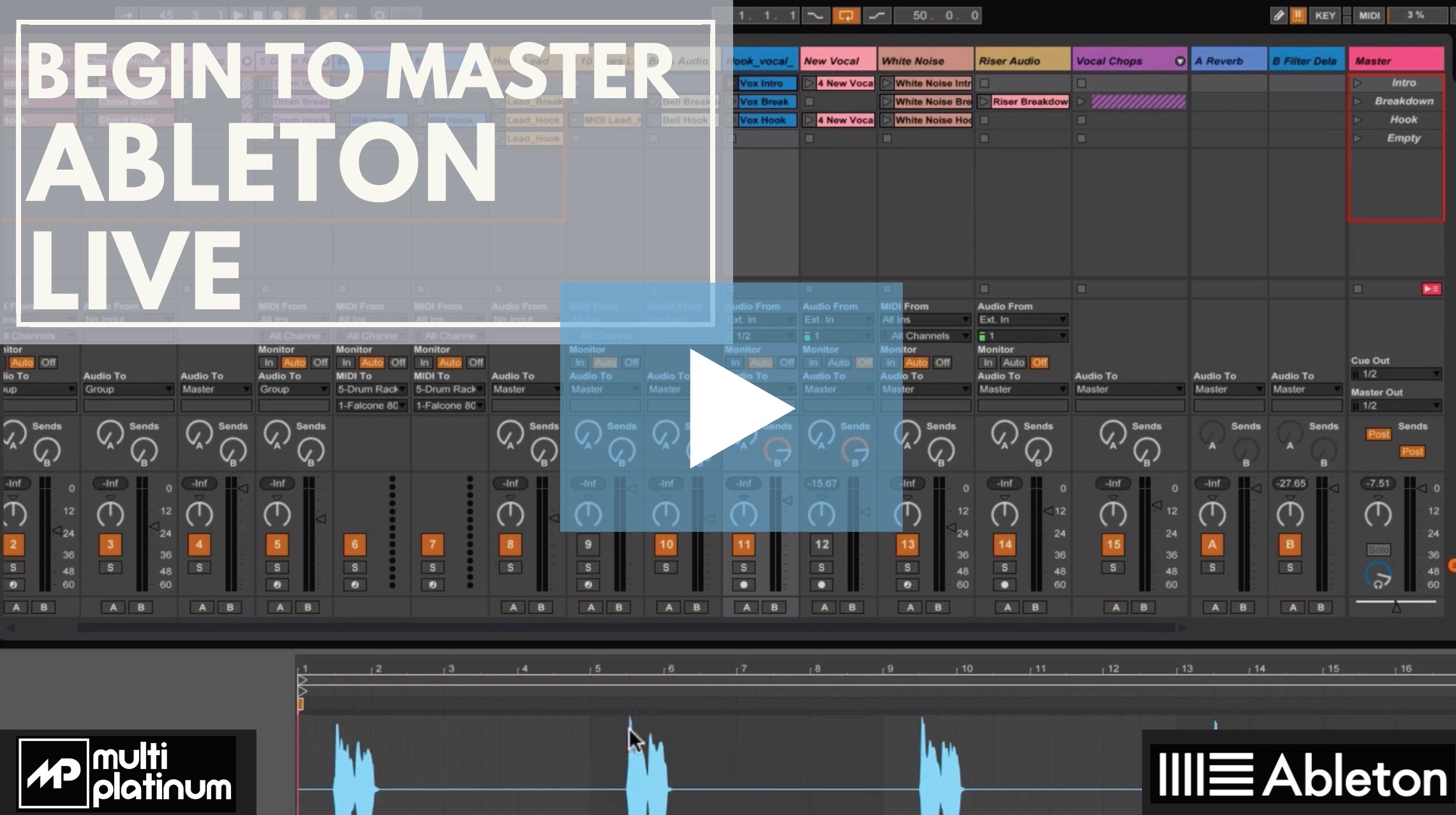Solo track 15 with S button

pyautogui.click(x=1113, y=568)
